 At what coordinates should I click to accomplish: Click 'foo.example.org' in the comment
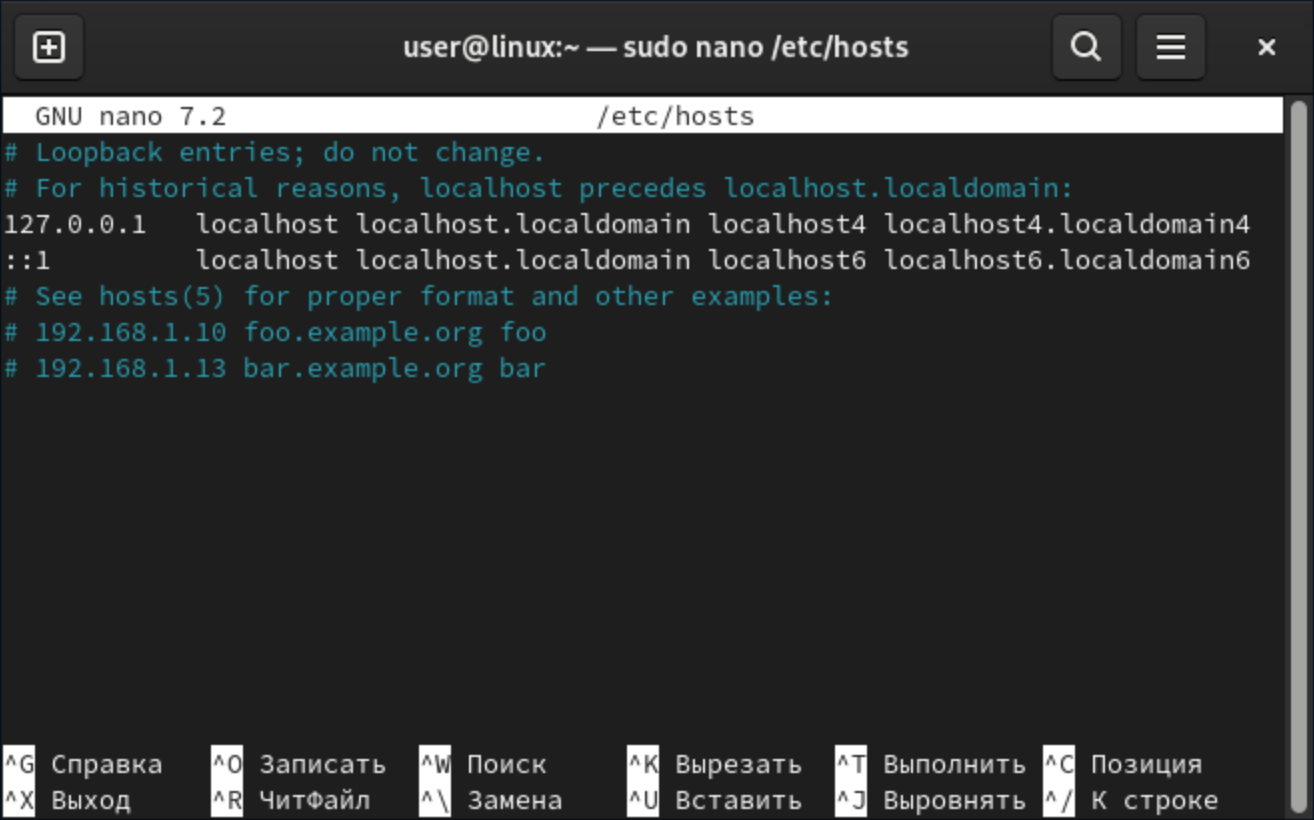[x=363, y=333]
